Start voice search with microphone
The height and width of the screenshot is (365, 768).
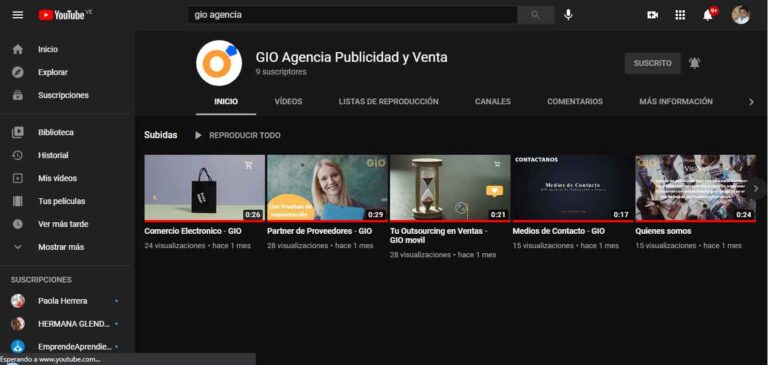point(568,15)
